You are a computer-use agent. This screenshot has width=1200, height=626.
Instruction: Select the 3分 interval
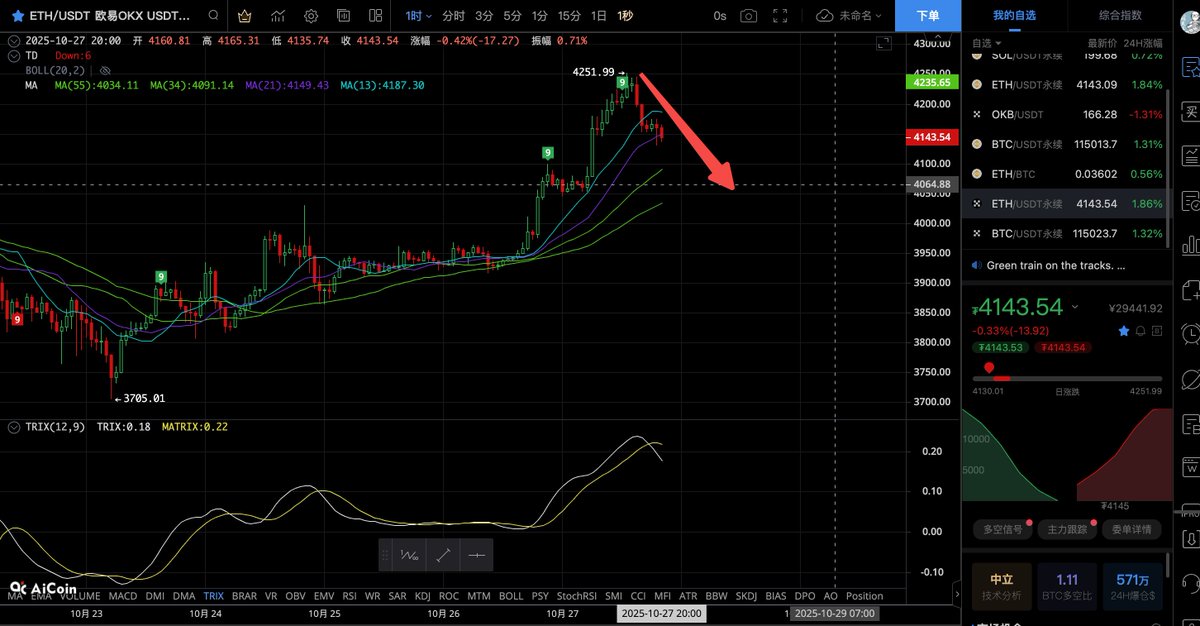pos(484,16)
